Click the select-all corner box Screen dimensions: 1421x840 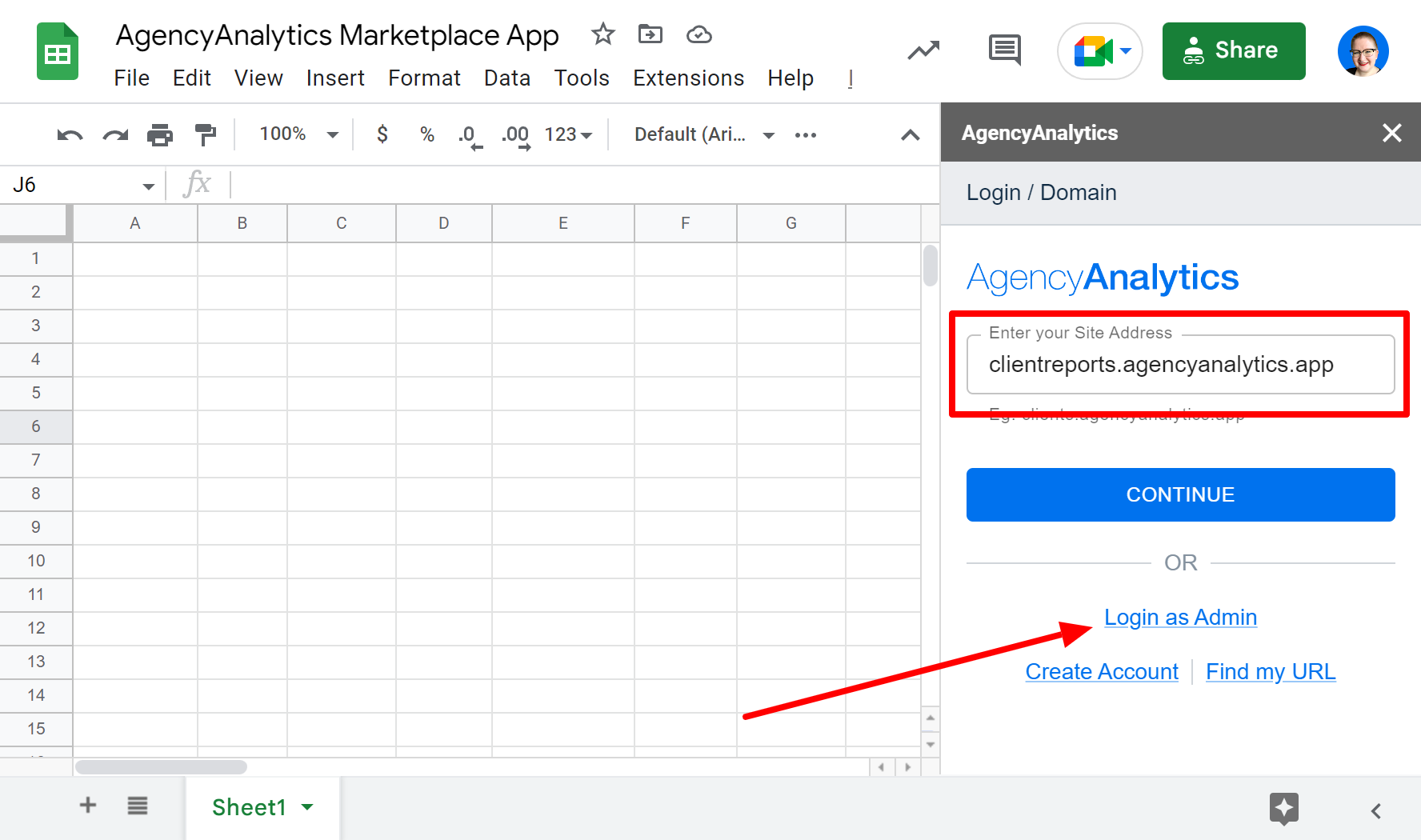click(34, 222)
